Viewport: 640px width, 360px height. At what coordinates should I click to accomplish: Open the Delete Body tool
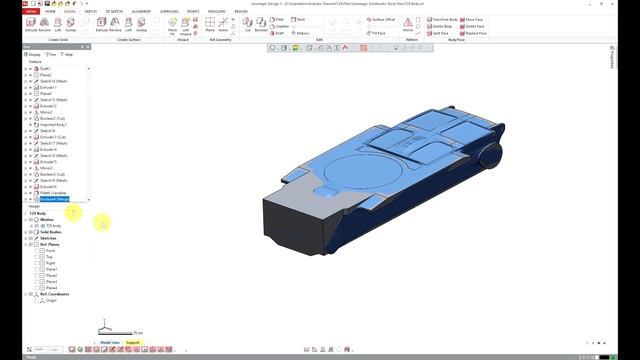point(439,27)
